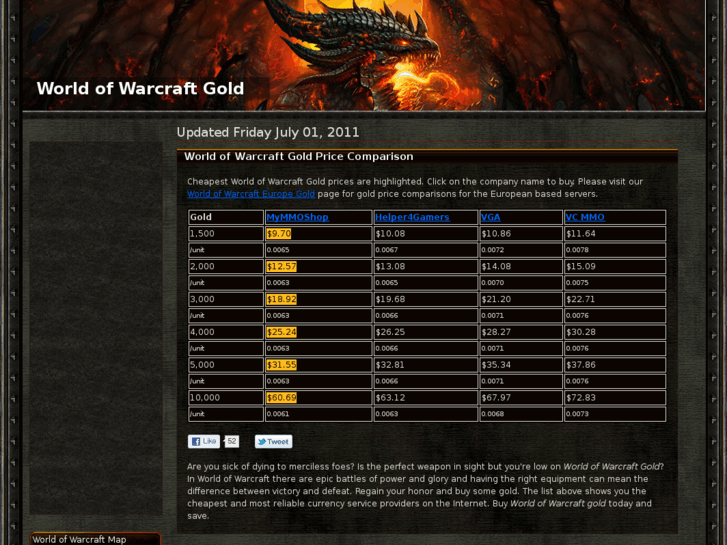Click VGA price $10.86

[496, 234]
